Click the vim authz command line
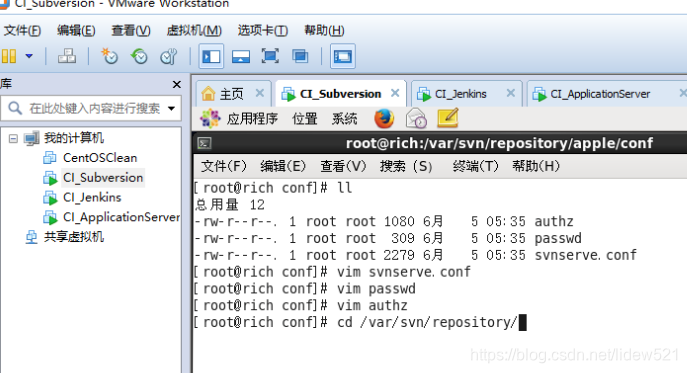Image resolution: width=687 pixels, height=373 pixels. tap(301, 305)
